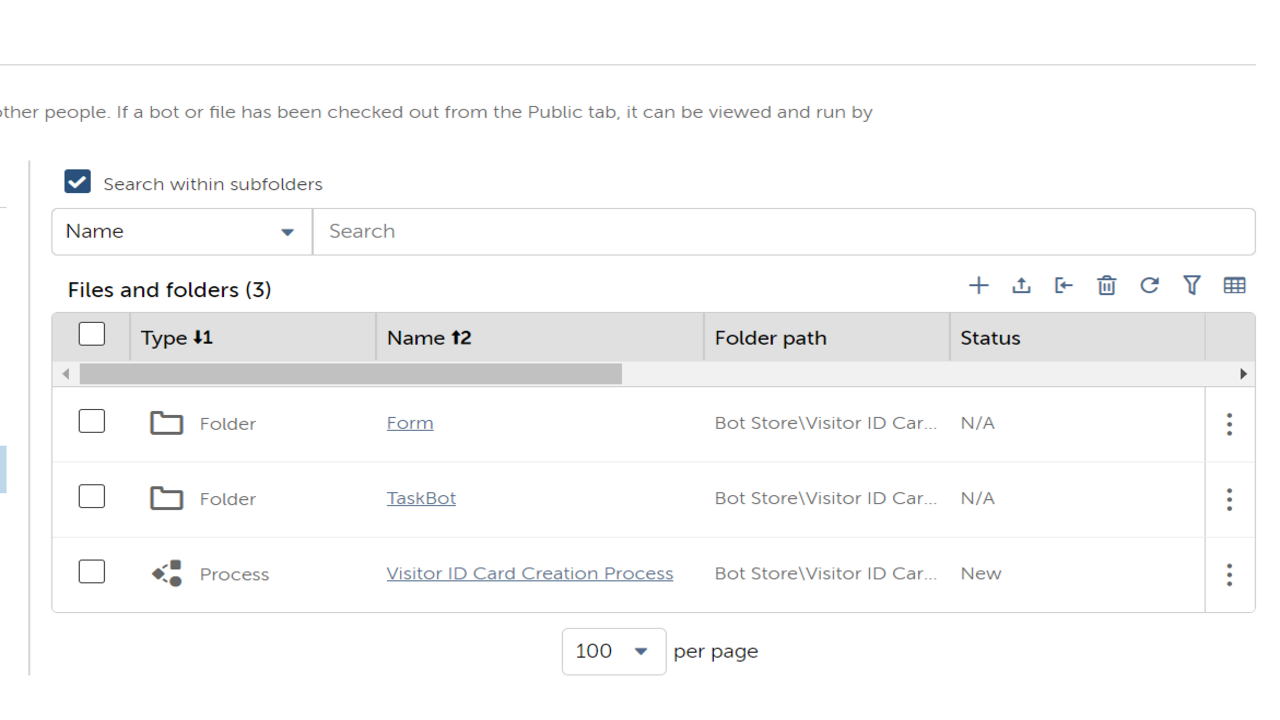Click the refresh table icon
Screen dimensions: 1280x720
coord(1149,286)
